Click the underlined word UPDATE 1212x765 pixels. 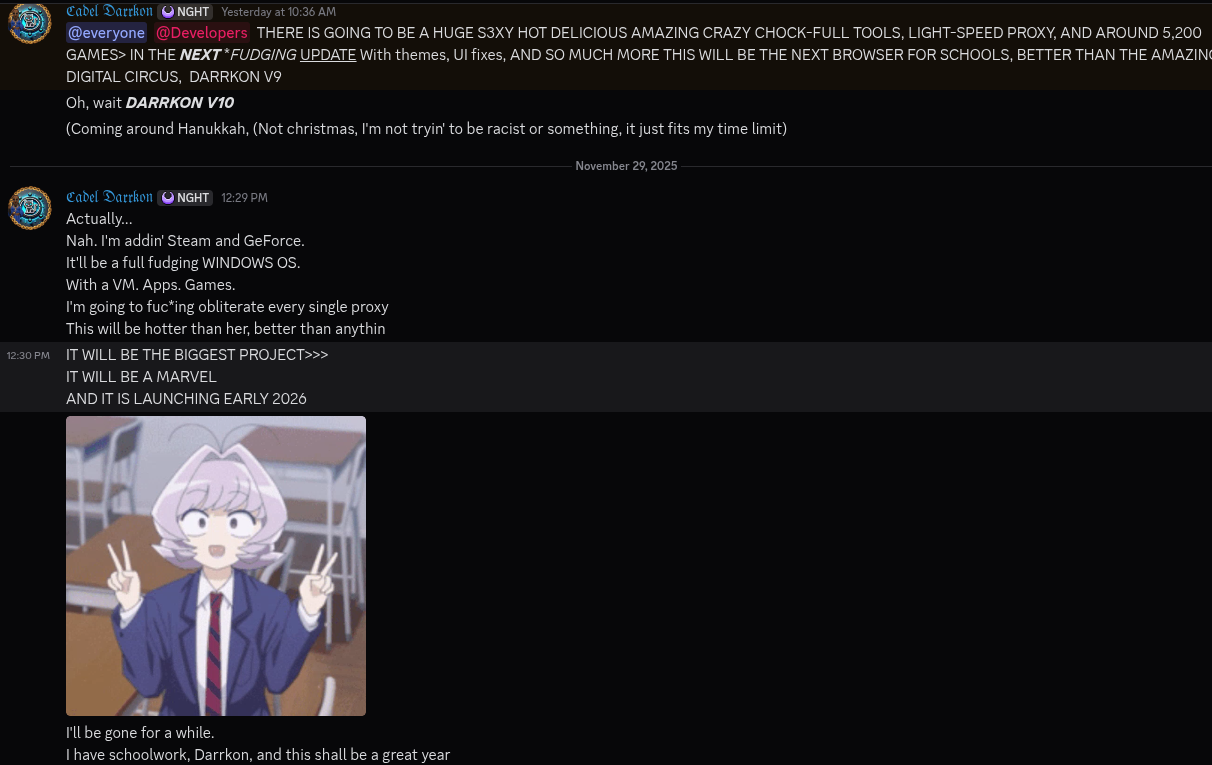(328, 55)
